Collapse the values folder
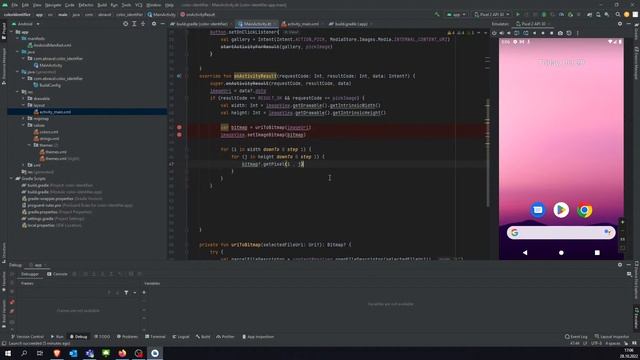Screen dimensions: 640x360 click(x=24, y=125)
